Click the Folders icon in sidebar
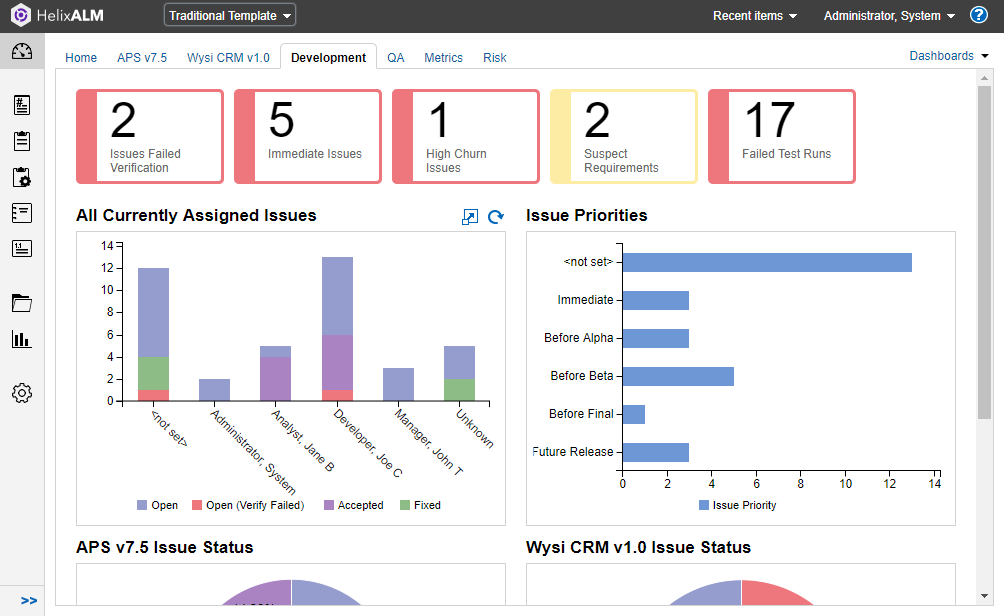 (22, 303)
